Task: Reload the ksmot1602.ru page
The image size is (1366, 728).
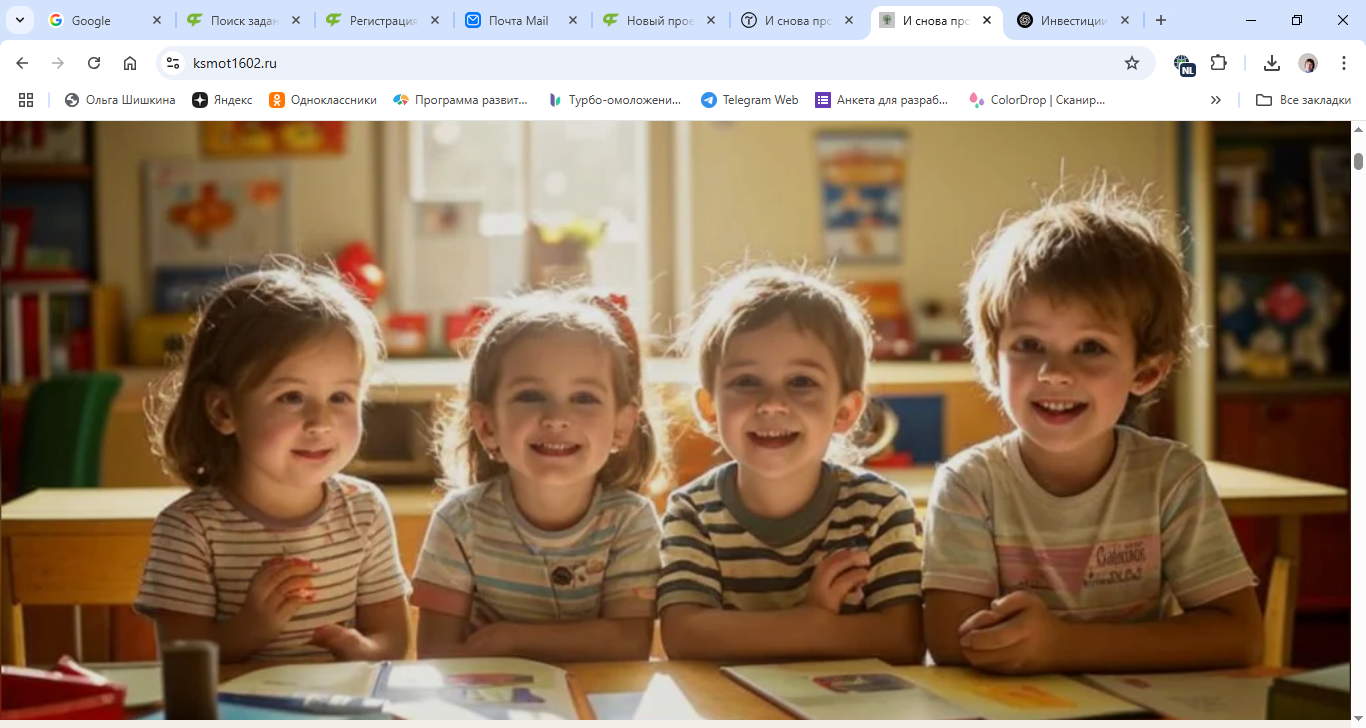Action: pyautogui.click(x=94, y=63)
